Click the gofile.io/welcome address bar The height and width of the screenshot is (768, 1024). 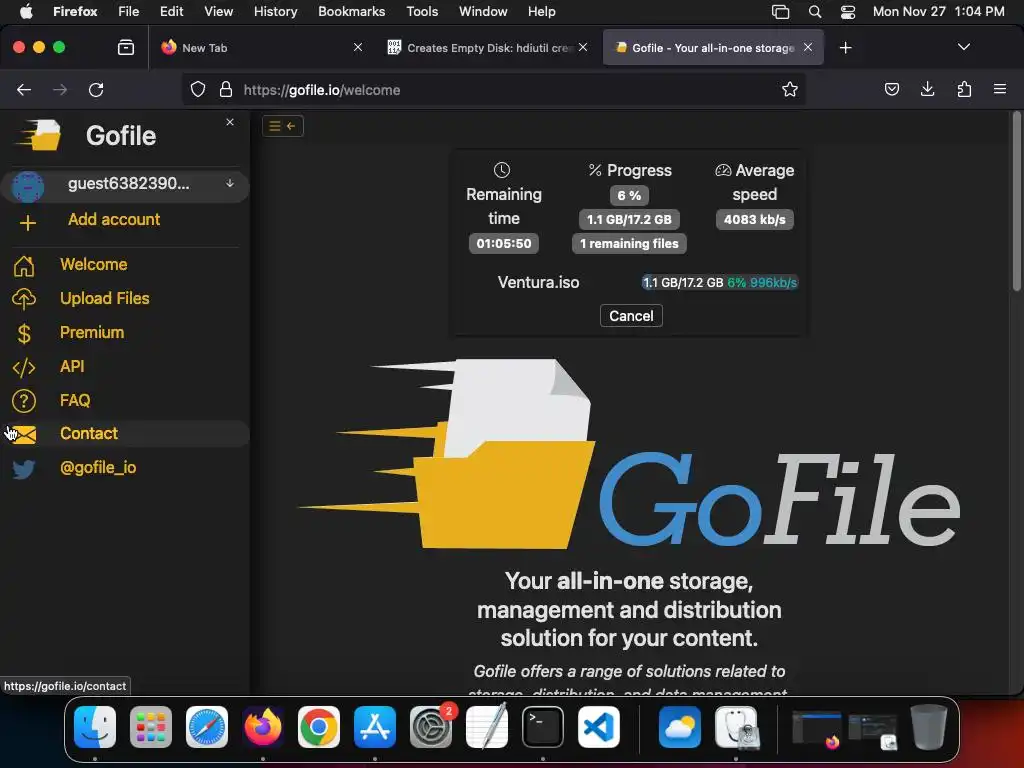(492, 89)
